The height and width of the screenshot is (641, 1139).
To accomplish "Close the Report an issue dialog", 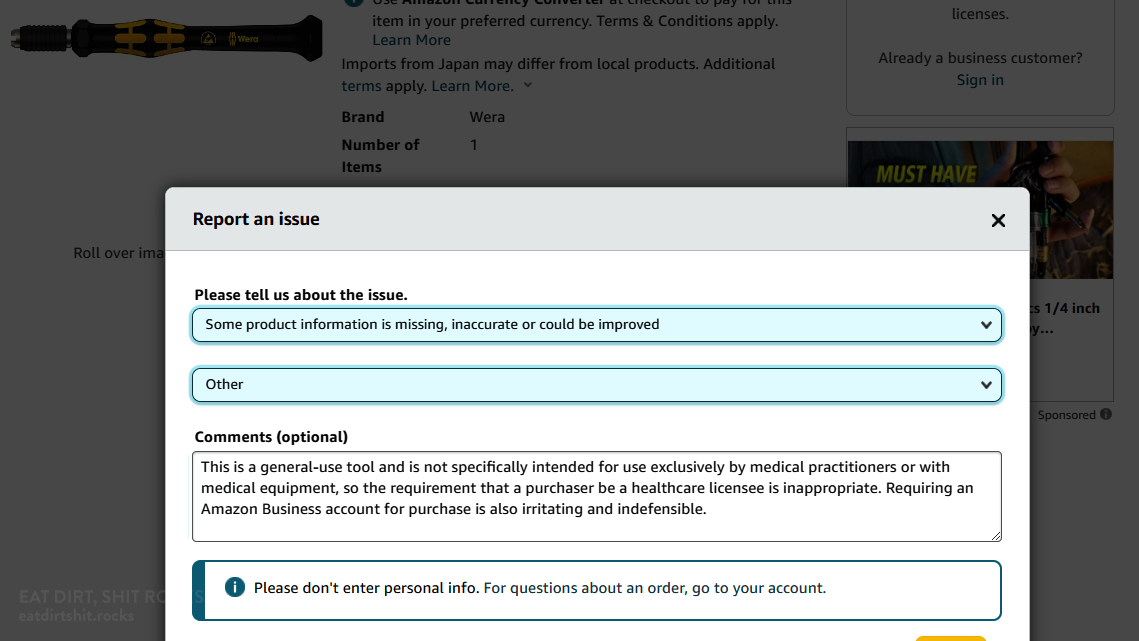I will click(998, 220).
